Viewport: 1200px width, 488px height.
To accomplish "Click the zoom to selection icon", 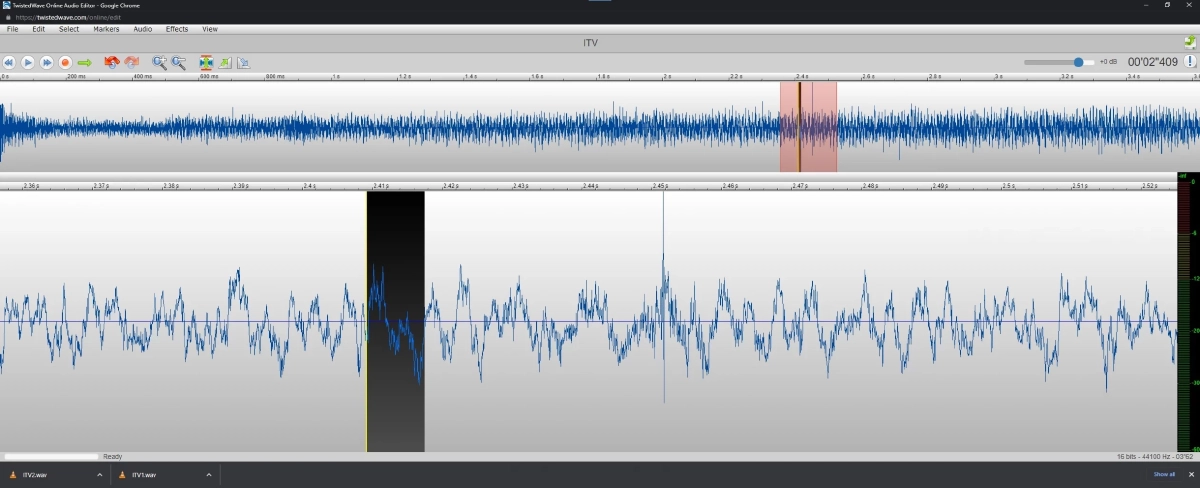I will 206,62.
